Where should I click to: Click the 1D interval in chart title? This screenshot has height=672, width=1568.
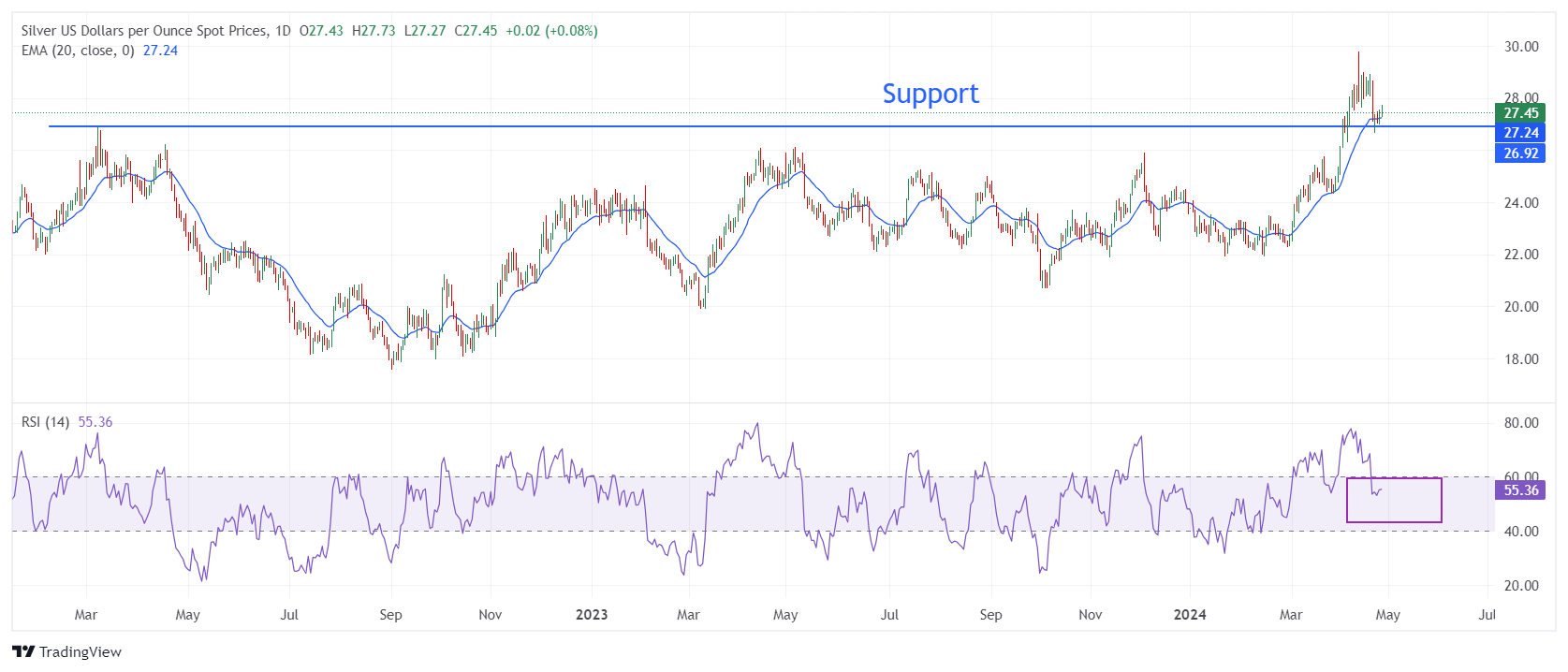[x=282, y=31]
